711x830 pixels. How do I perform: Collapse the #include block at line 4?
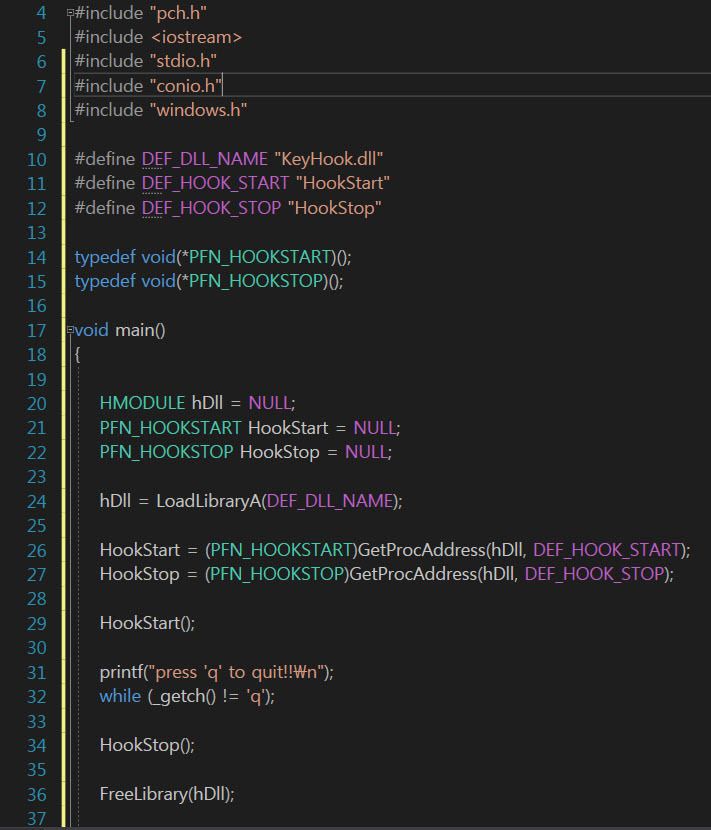pos(70,13)
